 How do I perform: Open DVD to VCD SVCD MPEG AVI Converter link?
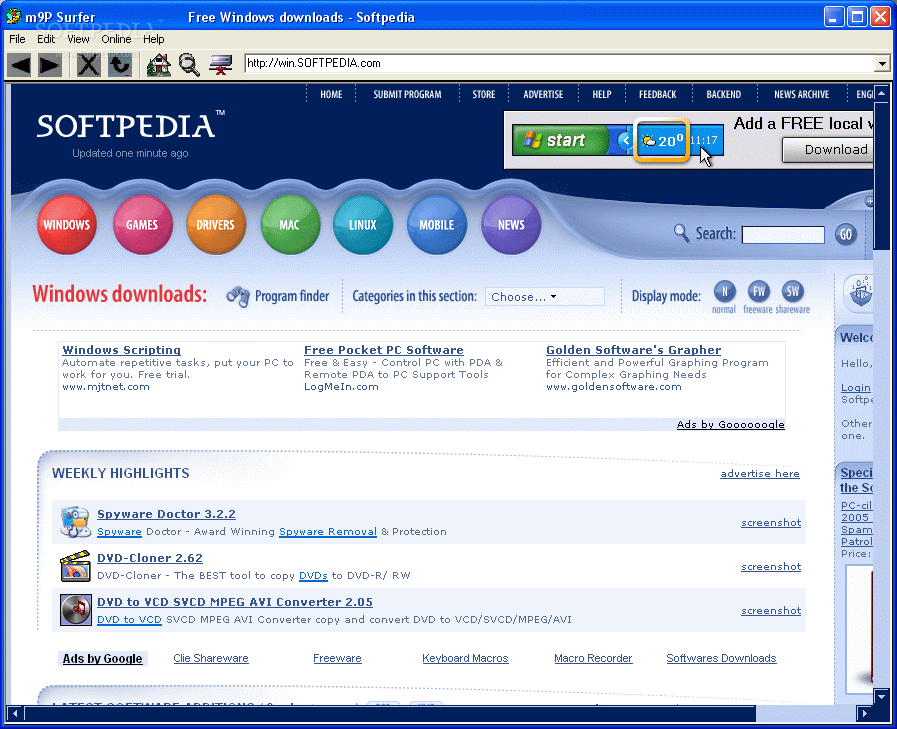[235, 602]
